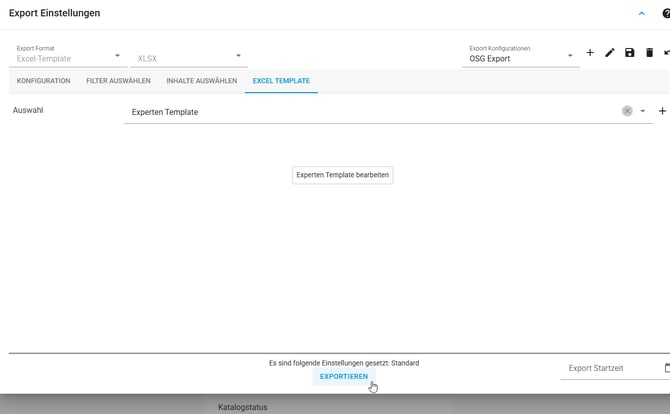670x414 pixels.
Task: Open the Export Format dropdown
Action: 68,56
